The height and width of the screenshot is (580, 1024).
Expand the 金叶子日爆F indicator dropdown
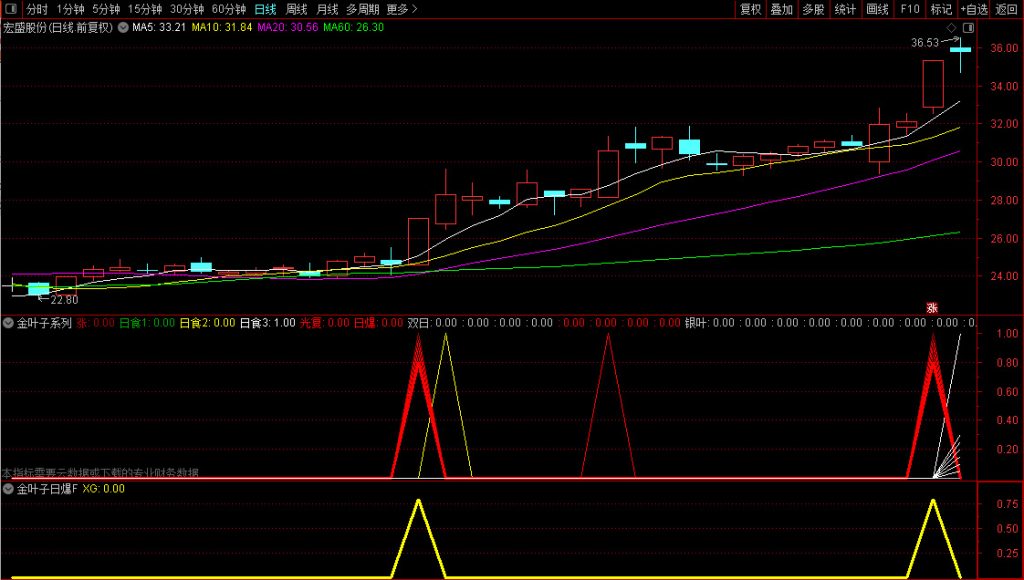click(x=9, y=489)
